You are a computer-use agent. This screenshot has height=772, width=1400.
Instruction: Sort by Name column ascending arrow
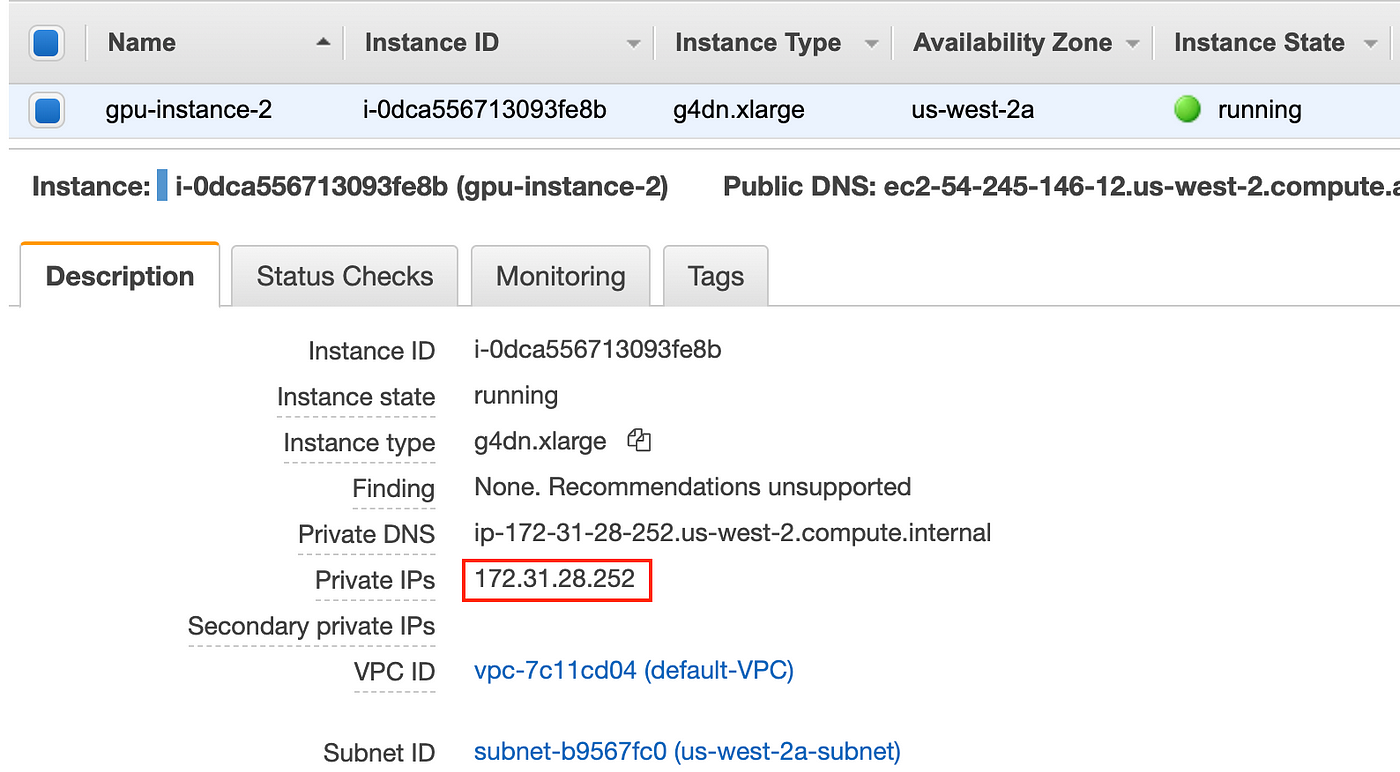322,43
